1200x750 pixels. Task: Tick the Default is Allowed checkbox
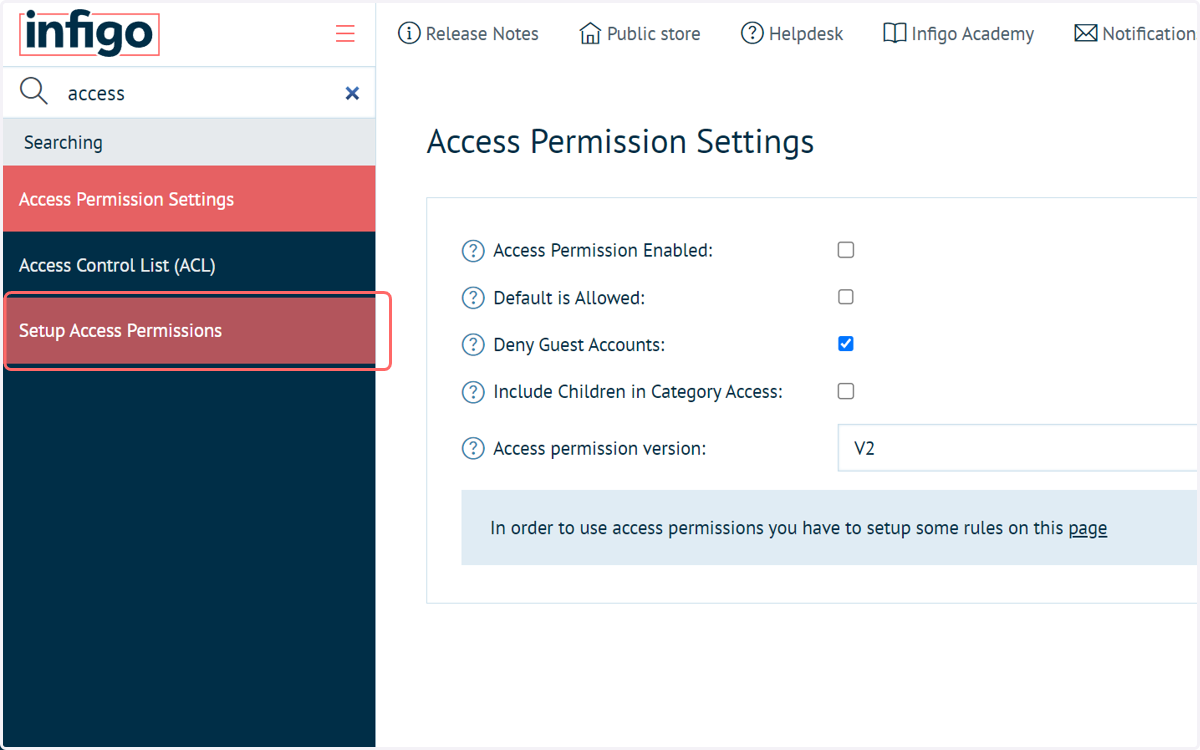(846, 297)
